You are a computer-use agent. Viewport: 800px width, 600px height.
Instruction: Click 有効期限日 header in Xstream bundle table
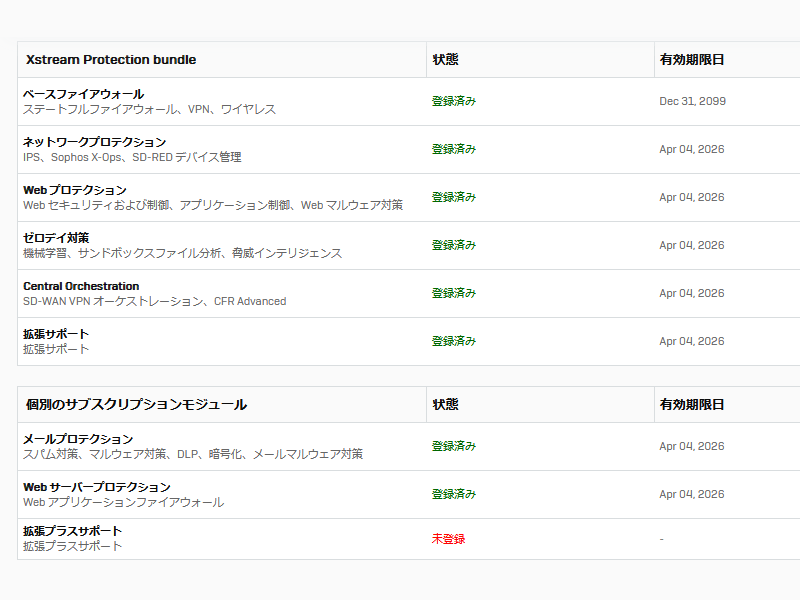point(691,60)
